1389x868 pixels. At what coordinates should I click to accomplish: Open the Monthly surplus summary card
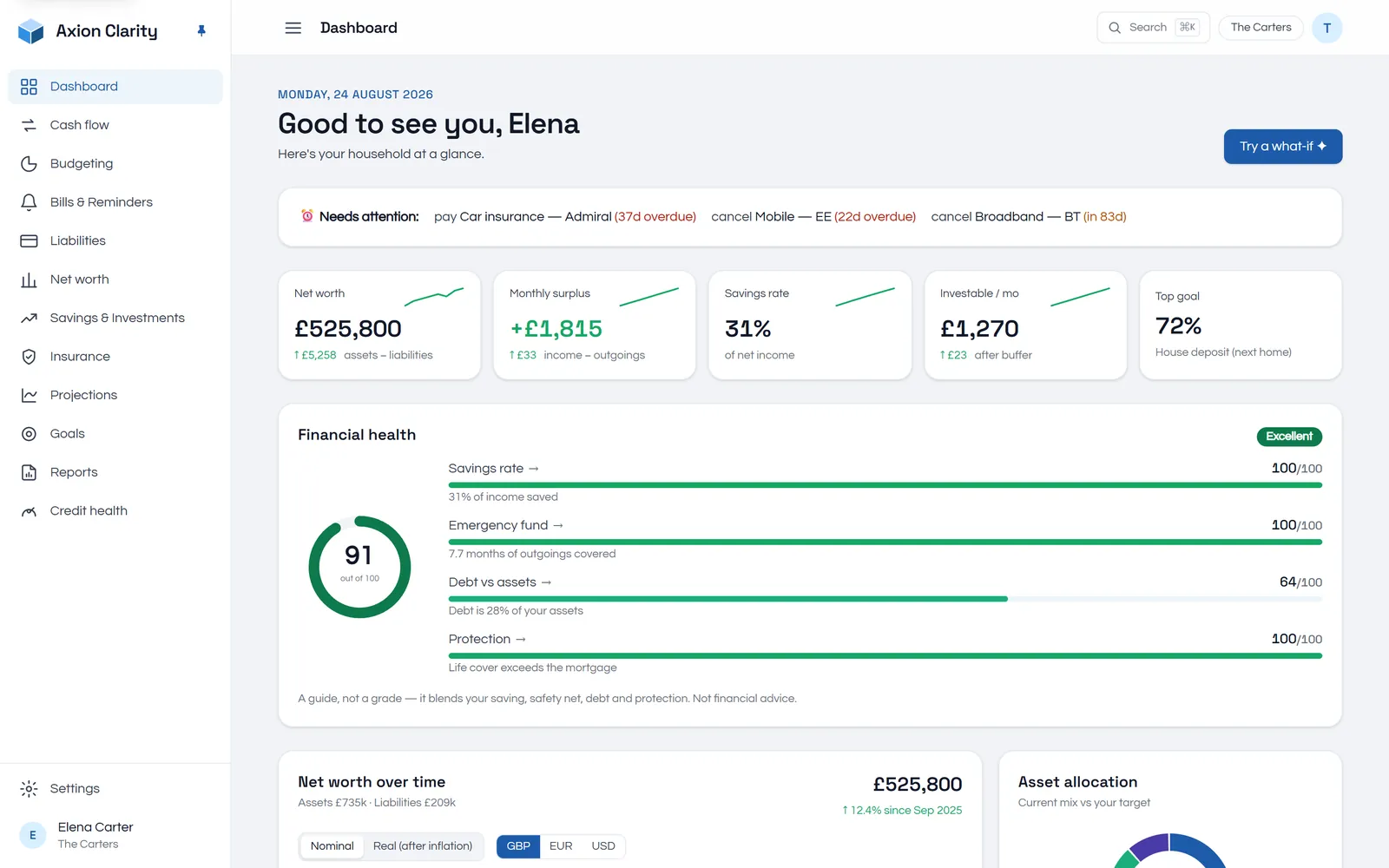(x=595, y=325)
